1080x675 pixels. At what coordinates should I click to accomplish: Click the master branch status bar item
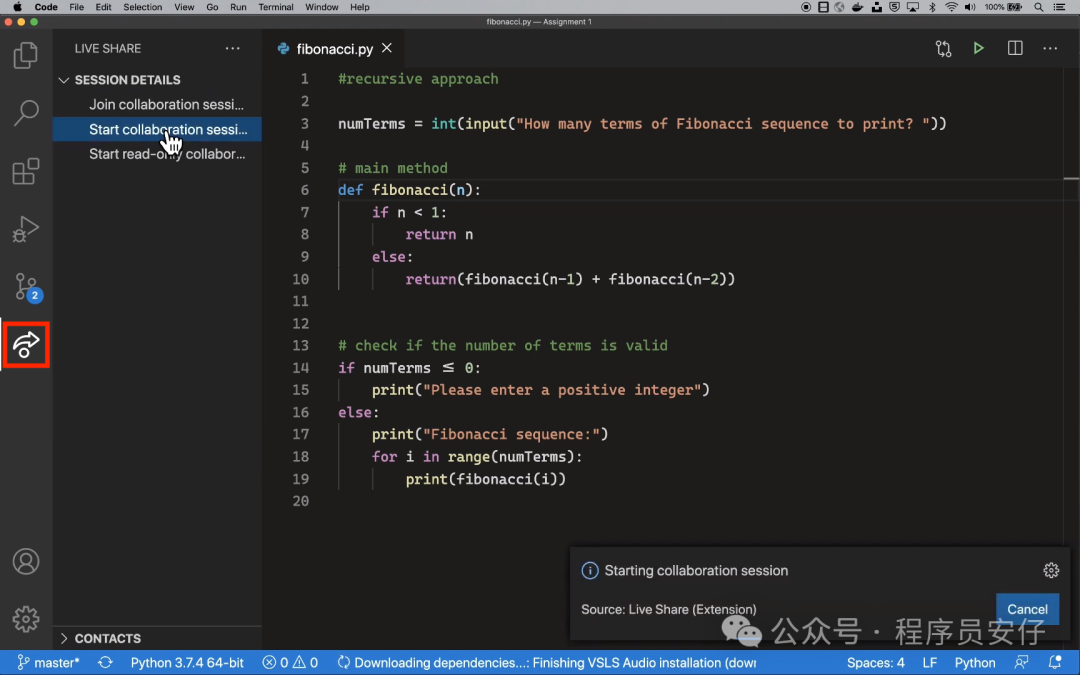point(48,662)
